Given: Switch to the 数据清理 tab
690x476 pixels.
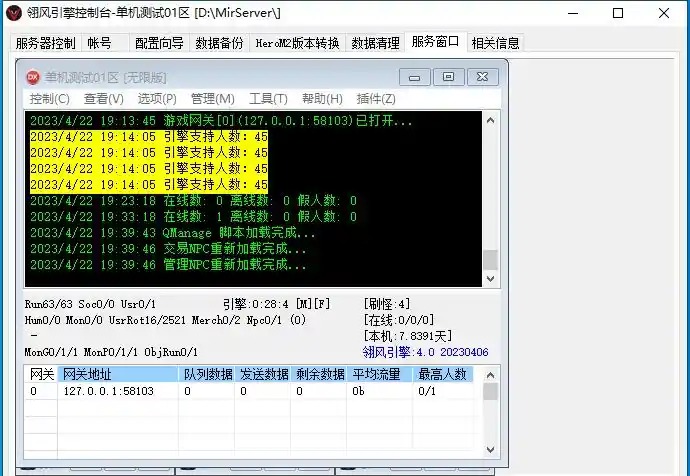Looking at the screenshot, I should 375,43.
